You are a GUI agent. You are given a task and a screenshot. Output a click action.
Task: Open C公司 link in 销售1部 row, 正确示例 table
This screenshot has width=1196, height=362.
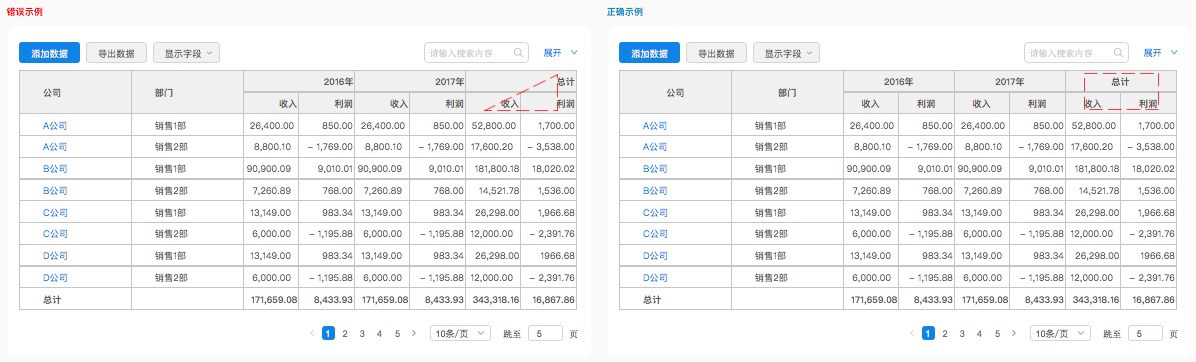654,213
